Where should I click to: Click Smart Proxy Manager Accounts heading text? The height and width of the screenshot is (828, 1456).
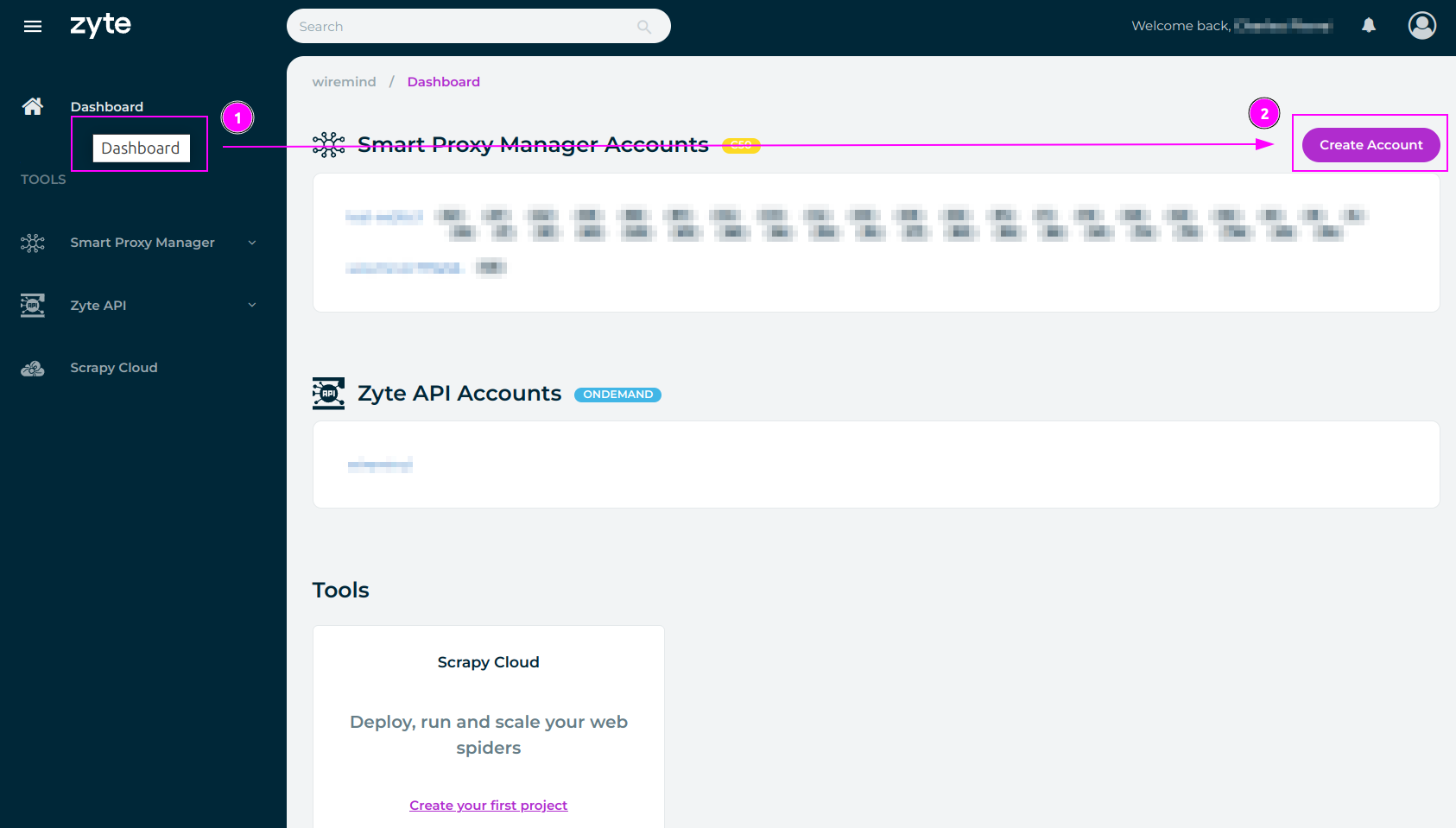(533, 145)
